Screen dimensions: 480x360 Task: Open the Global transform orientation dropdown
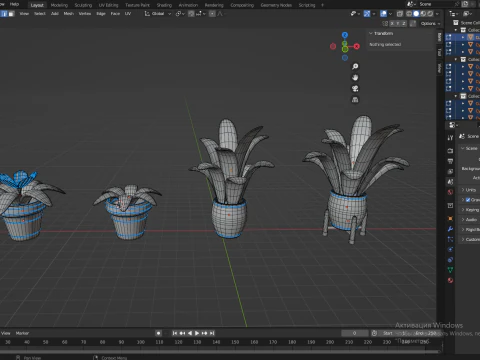pyautogui.click(x=158, y=14)
